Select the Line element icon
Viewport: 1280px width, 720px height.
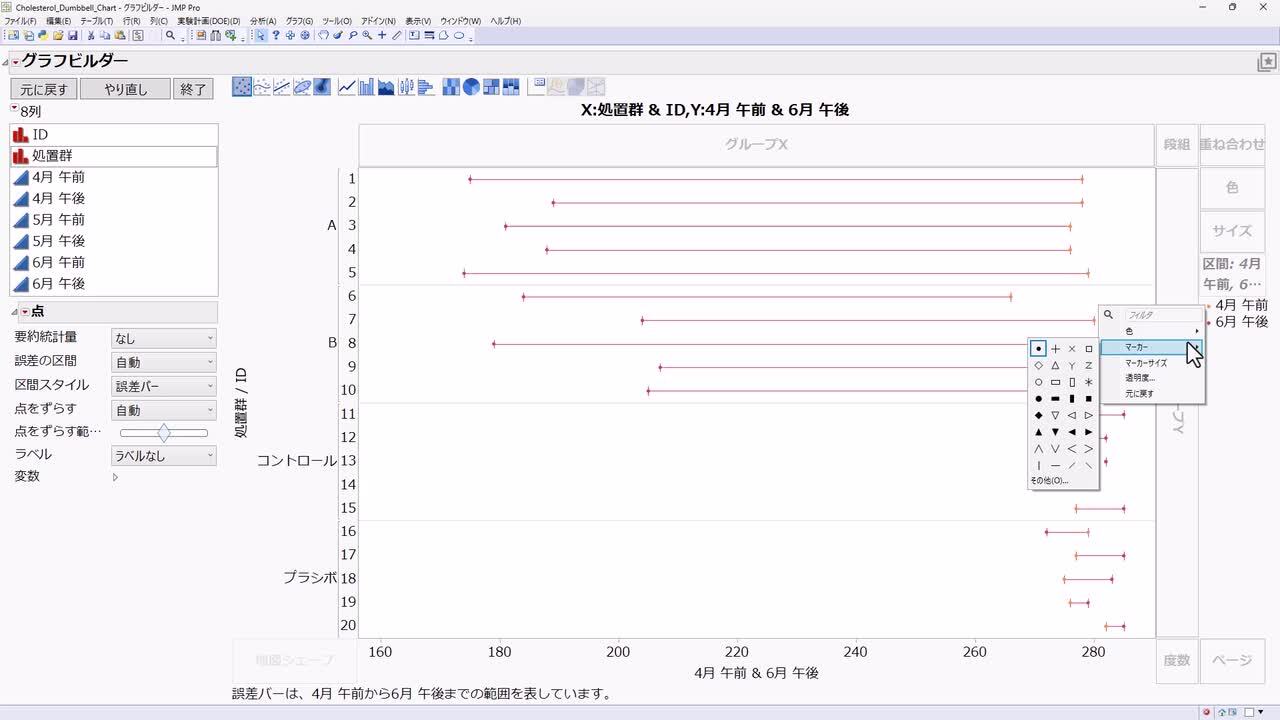347,87
